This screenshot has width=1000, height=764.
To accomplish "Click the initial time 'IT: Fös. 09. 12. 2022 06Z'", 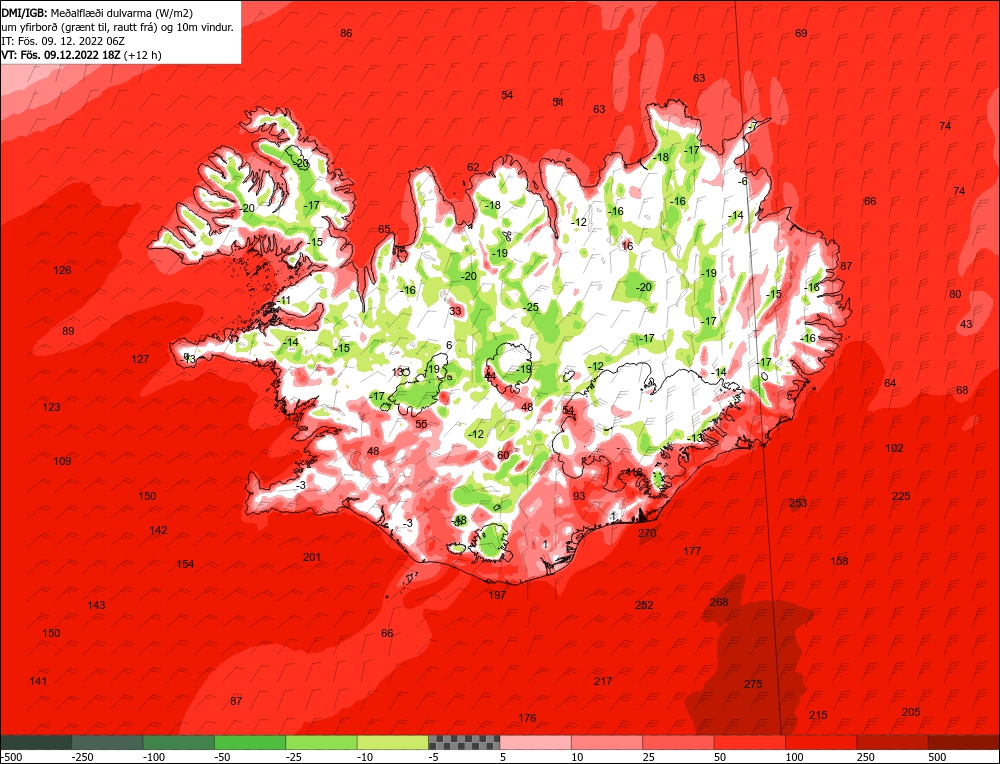I will 63,41.
